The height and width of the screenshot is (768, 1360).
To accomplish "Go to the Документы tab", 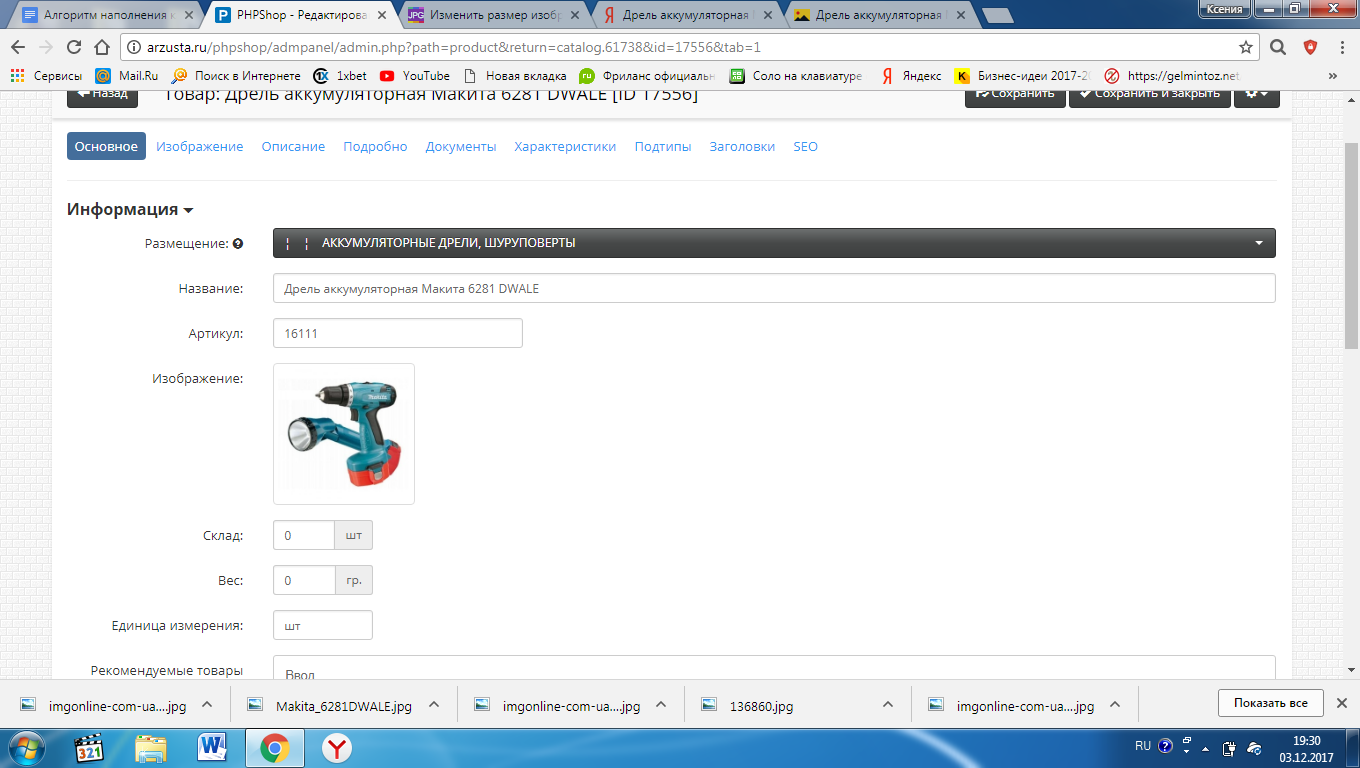I will click(461, 146).
